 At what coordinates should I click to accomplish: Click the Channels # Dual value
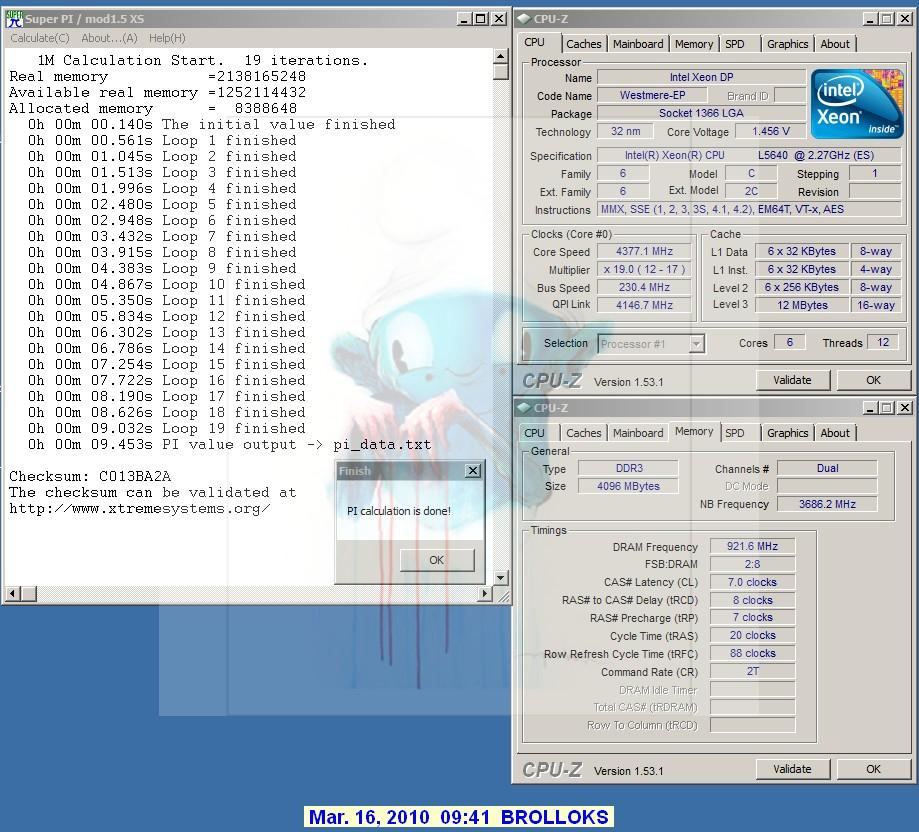(827, 468)
